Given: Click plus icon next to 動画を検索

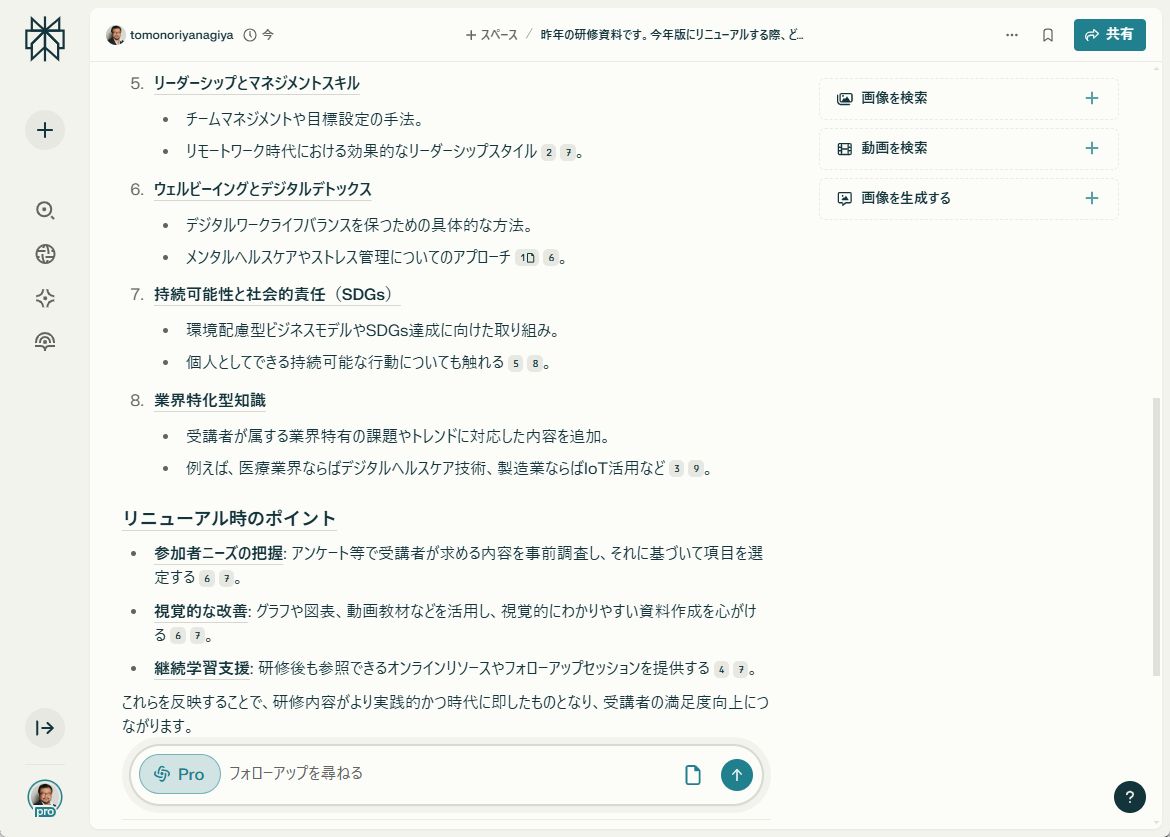Looking at the screenshot, I should [1092, 148].
